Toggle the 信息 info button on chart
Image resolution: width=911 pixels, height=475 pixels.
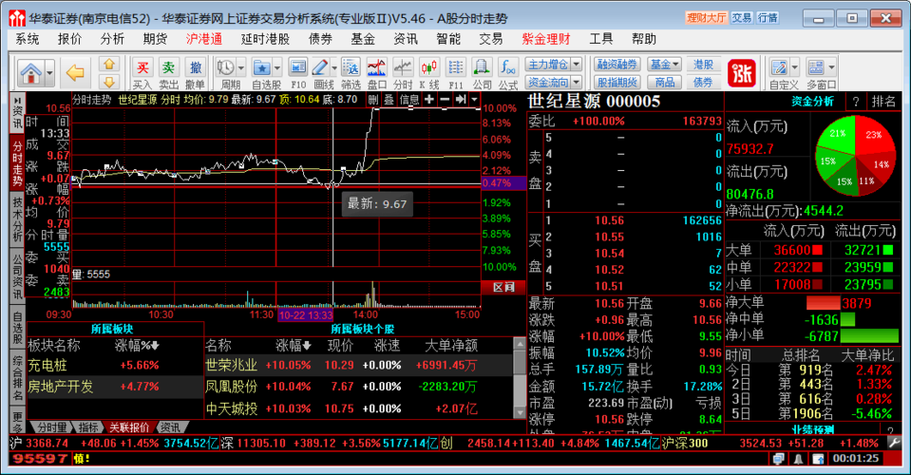409,100
